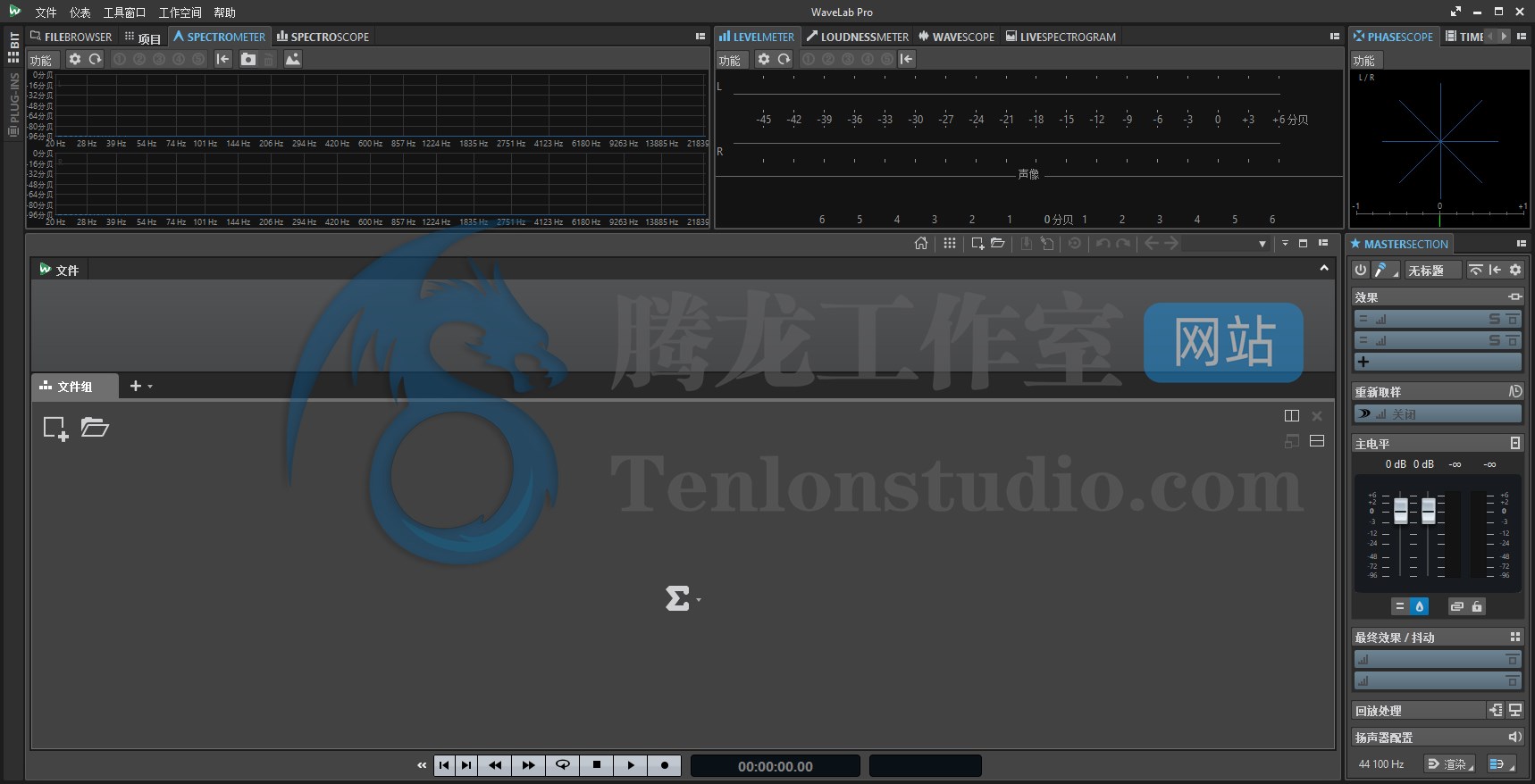Click the Spectrometer float-window arrow icon

223,59
